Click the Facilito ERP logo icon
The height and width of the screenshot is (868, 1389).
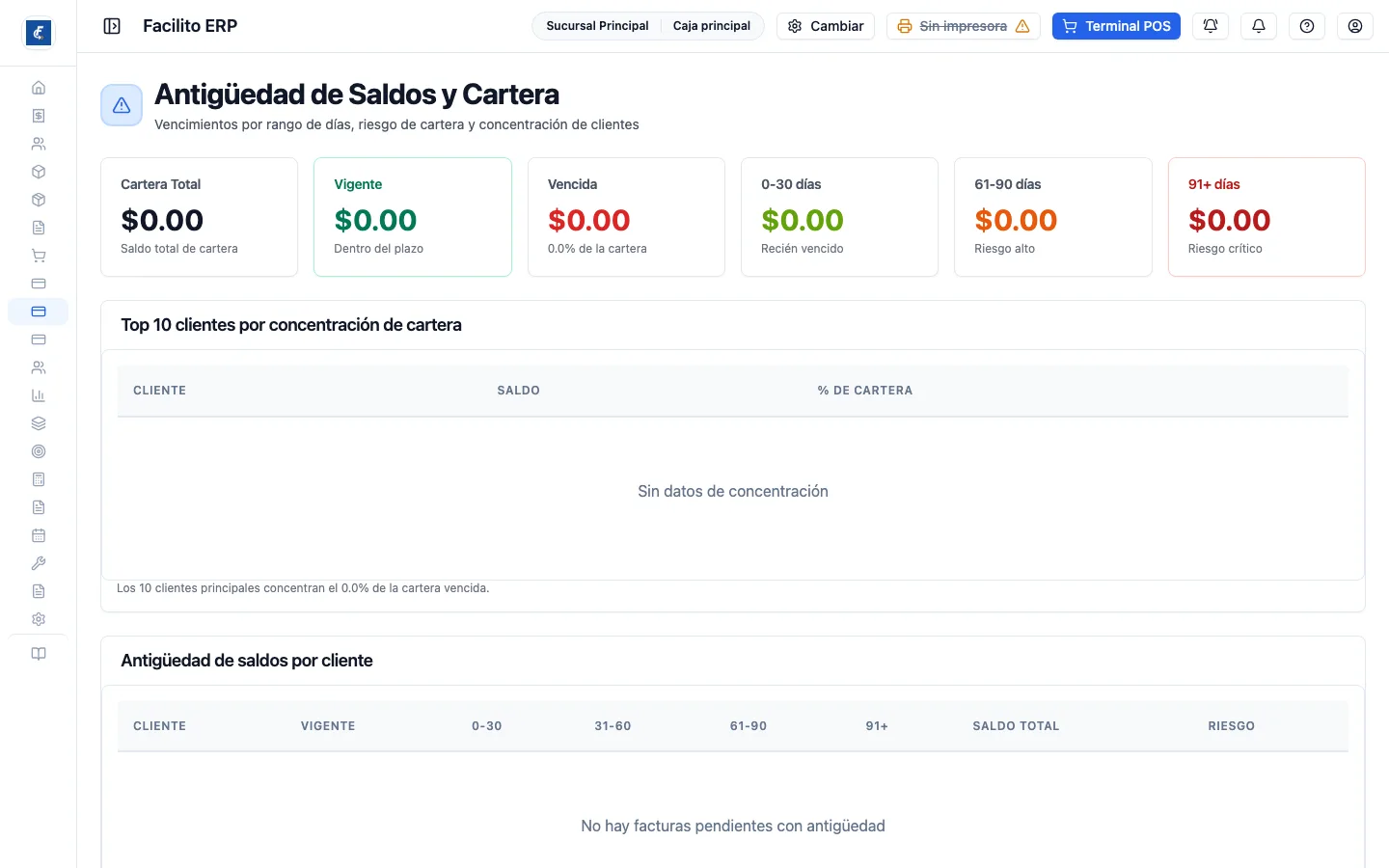(x=39, y=33)
